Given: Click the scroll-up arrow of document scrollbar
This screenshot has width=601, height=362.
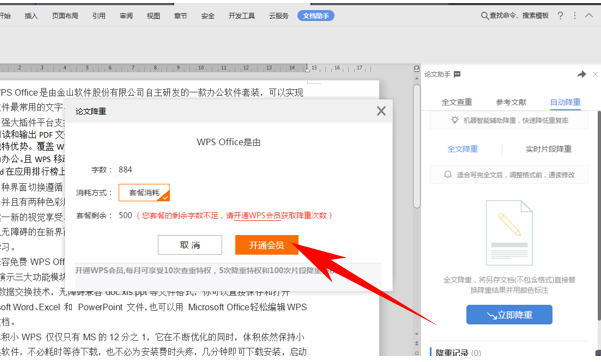Looking at the screenshot, I should click(417, 78).
